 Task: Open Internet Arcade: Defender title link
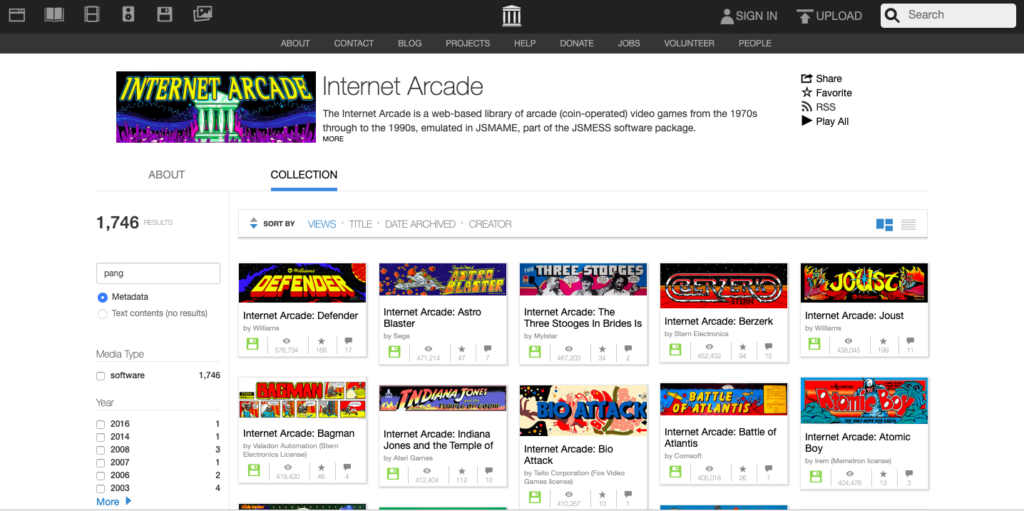tap(300, 316)
